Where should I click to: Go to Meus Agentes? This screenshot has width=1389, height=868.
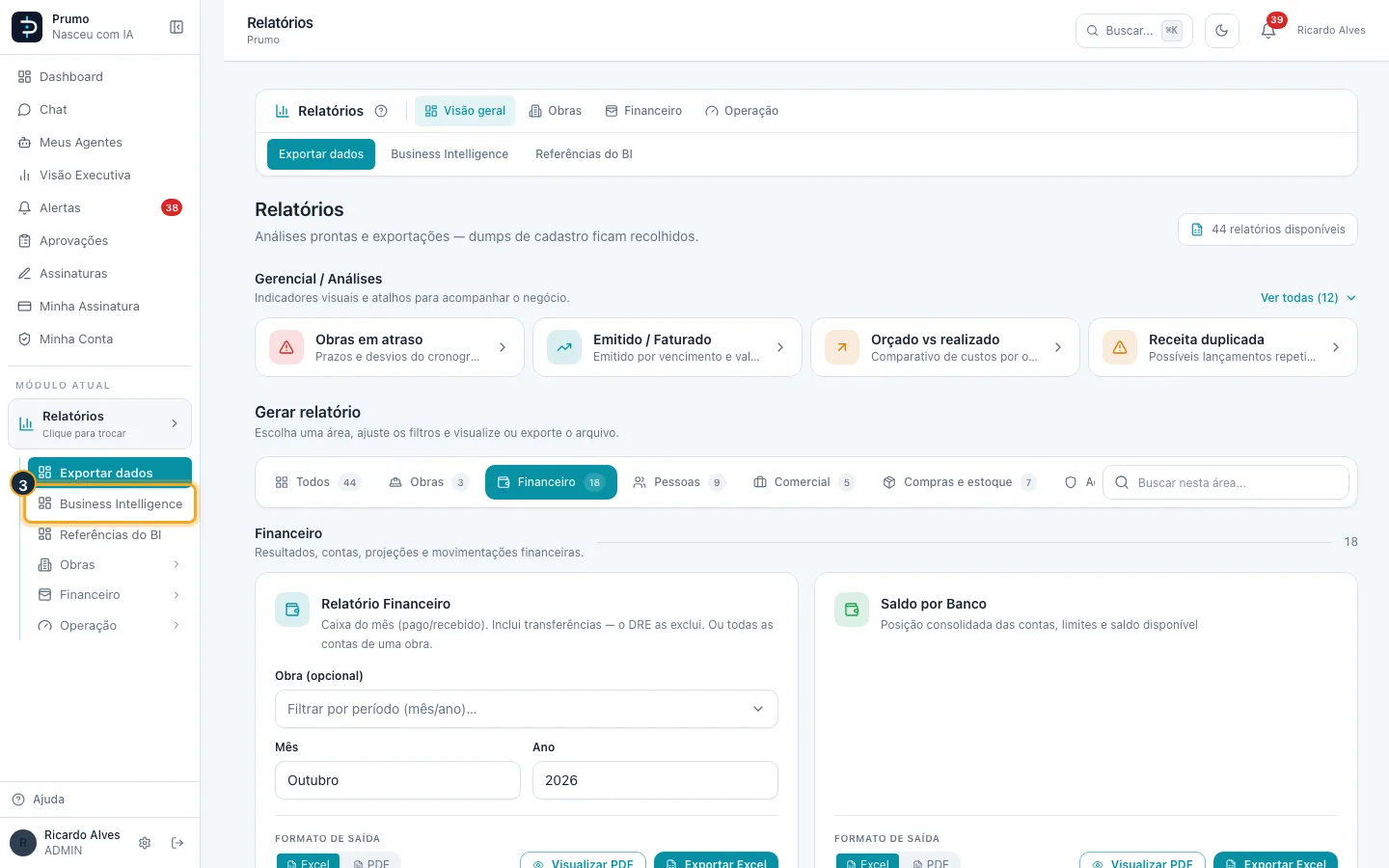tap(100, 143)
